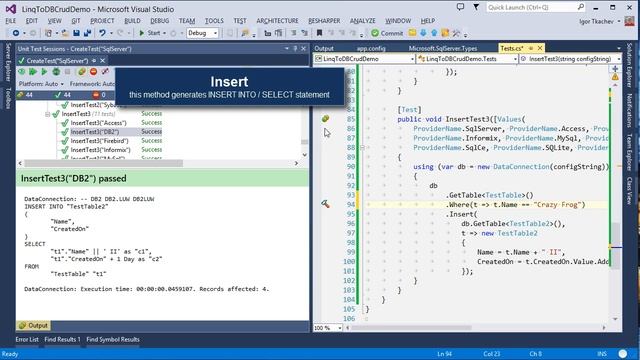Open the InsertTest3 member dropdown

pyautogui.click(x=570, y=59)
